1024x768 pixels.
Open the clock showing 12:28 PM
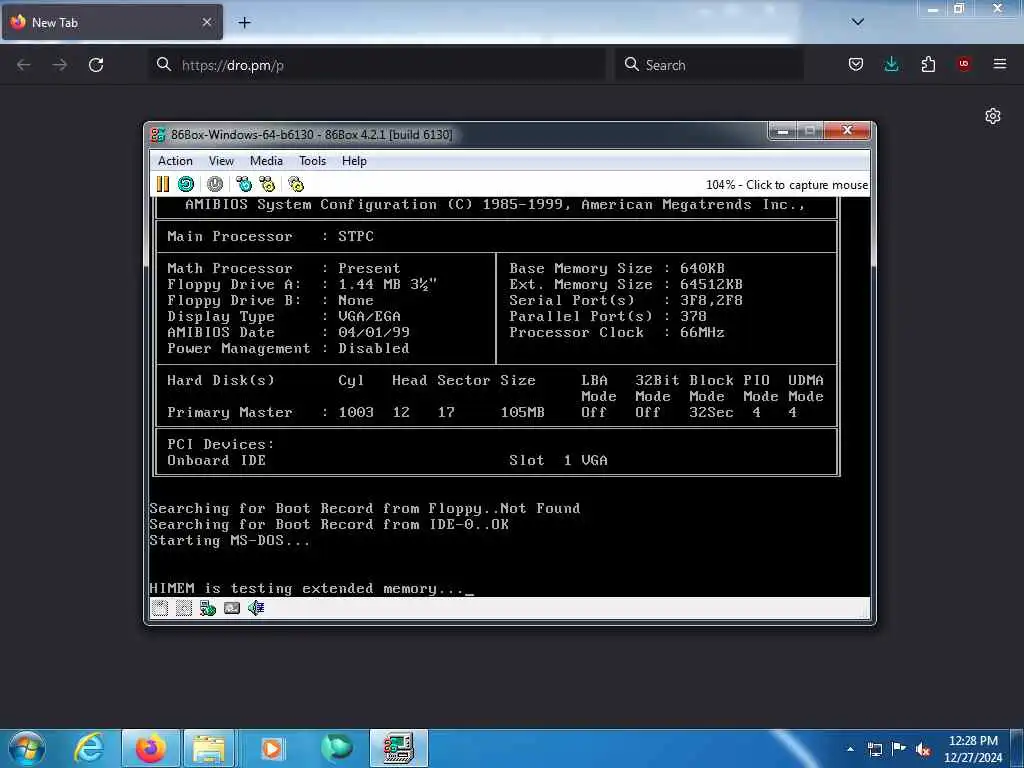973,749
